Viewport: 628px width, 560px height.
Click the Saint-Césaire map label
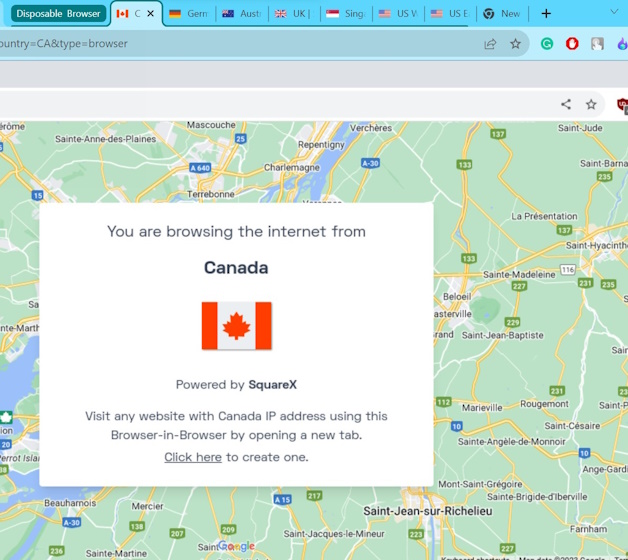pos(572,425)
